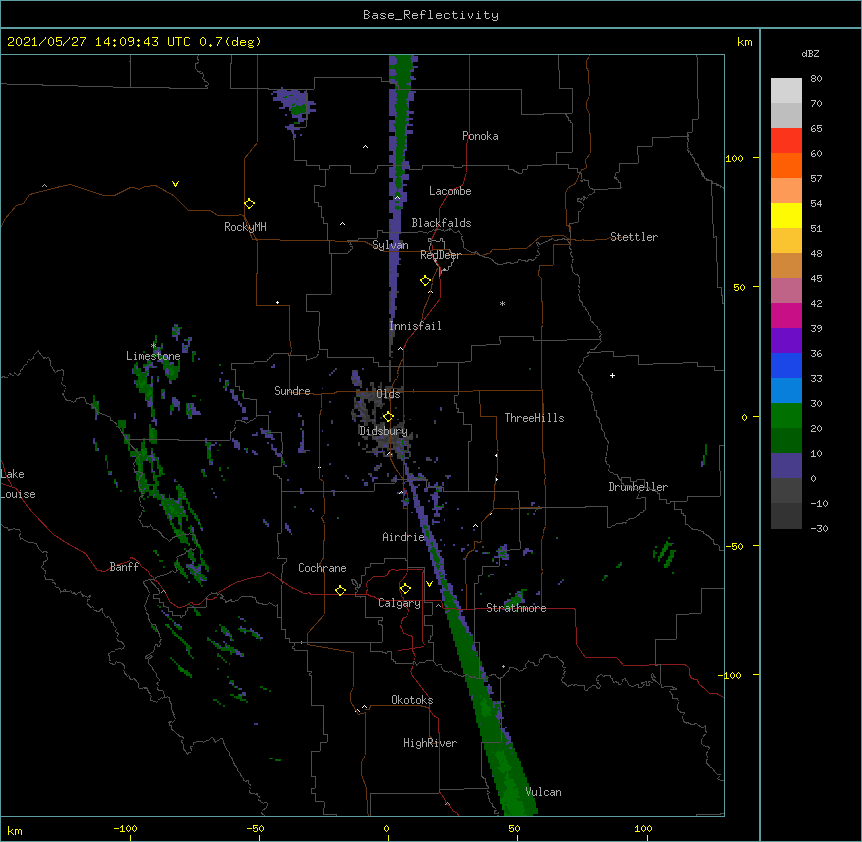This screenshot has height=842, width=862.
Task: Click the magenta 39-42 dBZ legend swatch
Action: tap(786, 315)
